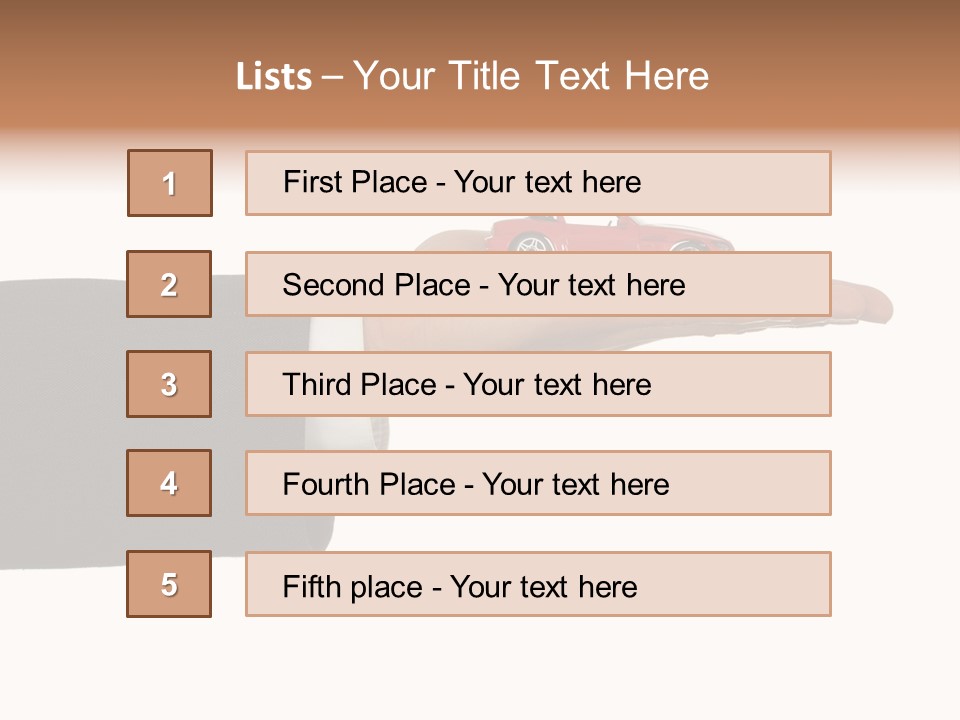
Task: Click the Second Place text box
Action: click(x=538, y=284)
